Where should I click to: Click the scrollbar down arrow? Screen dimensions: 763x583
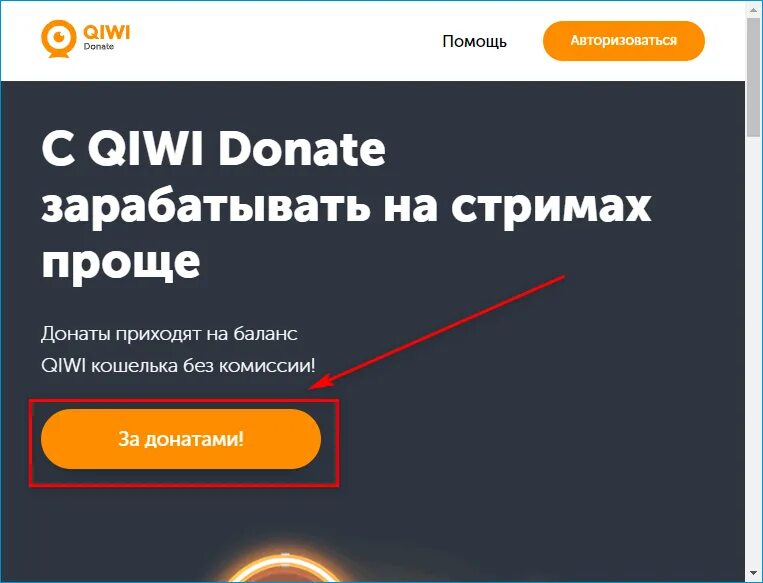754,574
